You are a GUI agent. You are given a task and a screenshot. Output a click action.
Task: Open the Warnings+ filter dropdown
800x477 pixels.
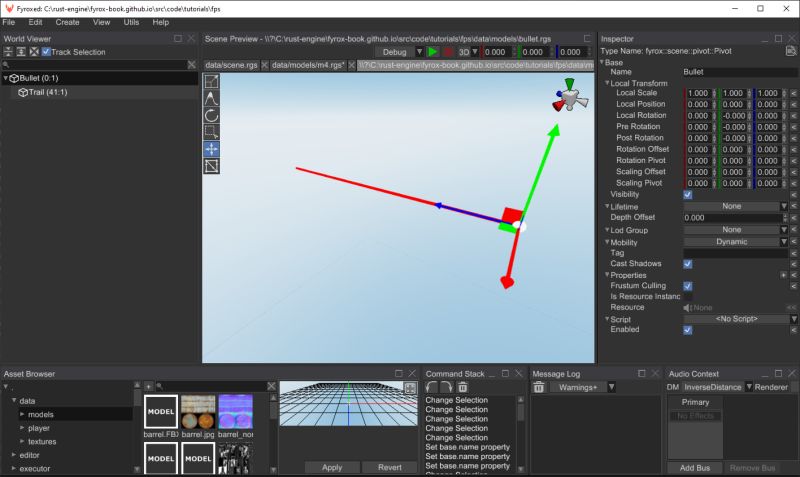point(583,387)
